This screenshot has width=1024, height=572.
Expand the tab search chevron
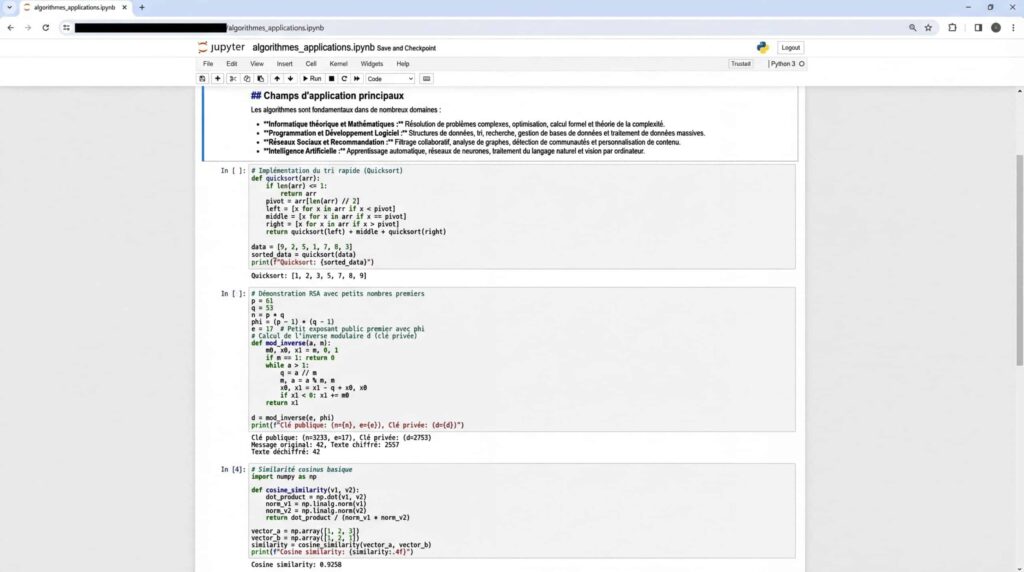[x=9, y=8]
